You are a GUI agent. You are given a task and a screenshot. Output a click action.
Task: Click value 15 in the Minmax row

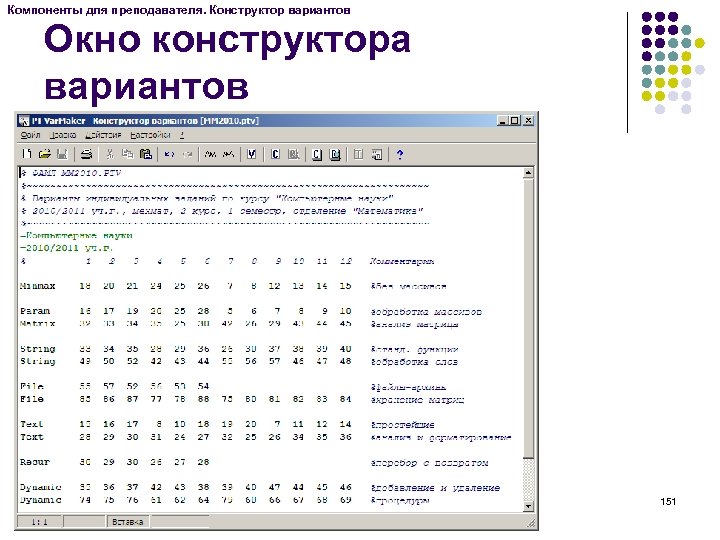point(345,286)
